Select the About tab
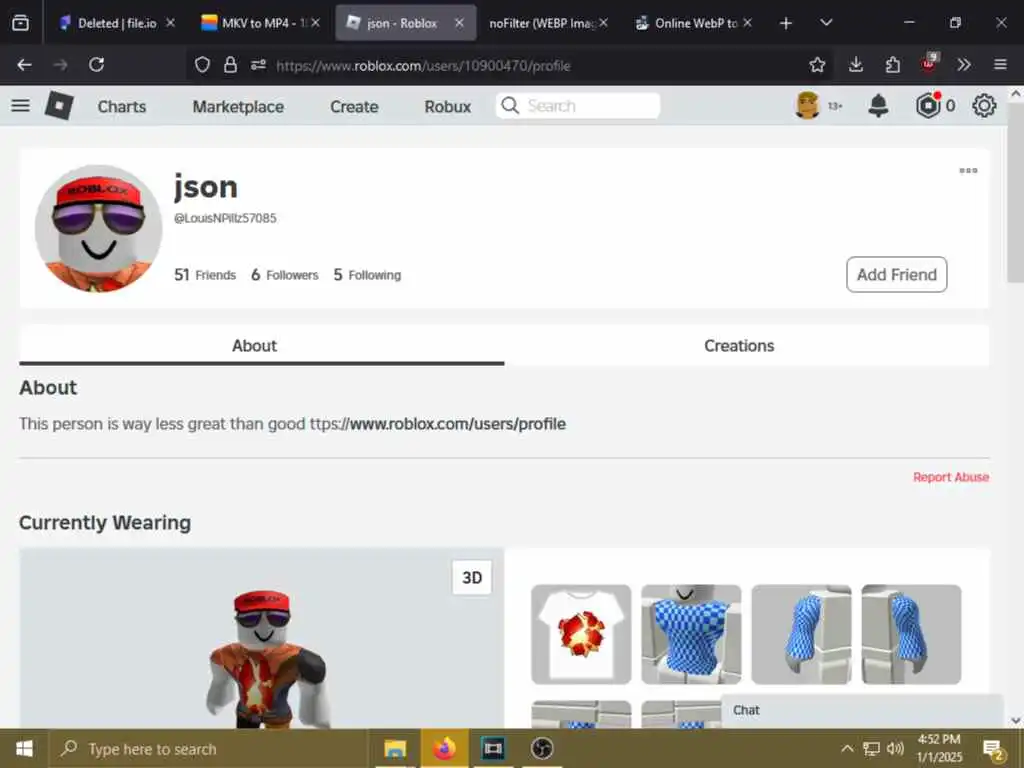The height and width of the screenshot is (768, 1024). pyautogui.click(x=261, y=345)
